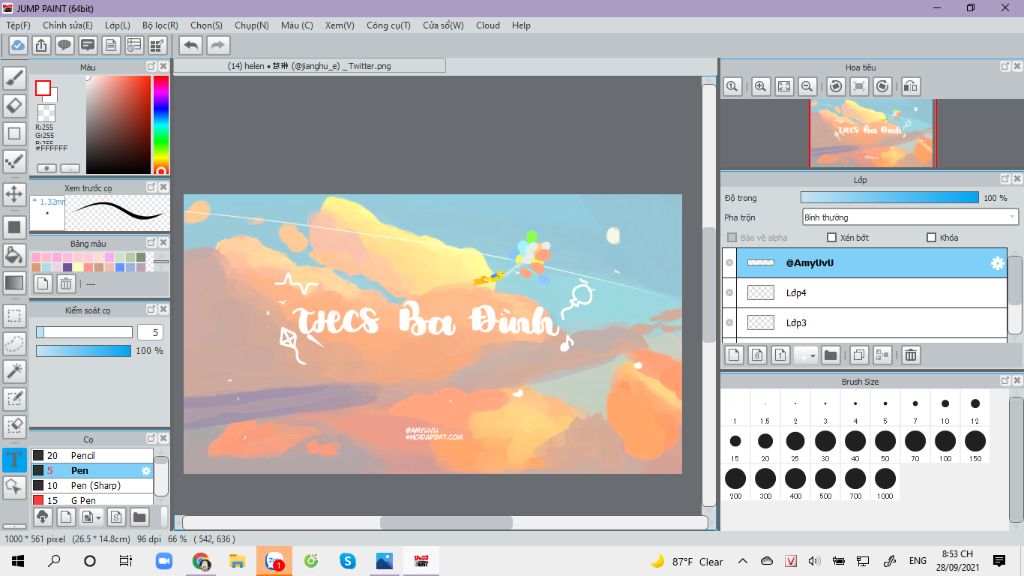Click the export upload icon in toolbar

(x=41, y=45)
